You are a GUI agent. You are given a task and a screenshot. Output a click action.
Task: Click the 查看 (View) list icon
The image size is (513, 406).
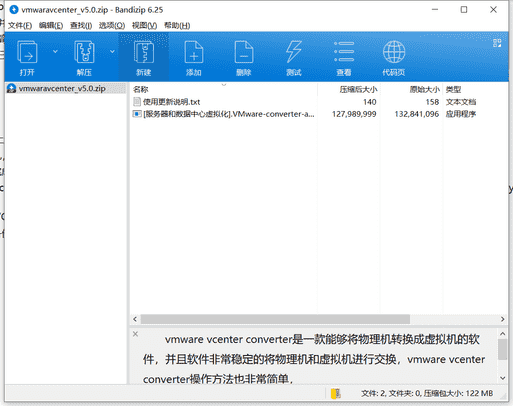click(344, 52)
